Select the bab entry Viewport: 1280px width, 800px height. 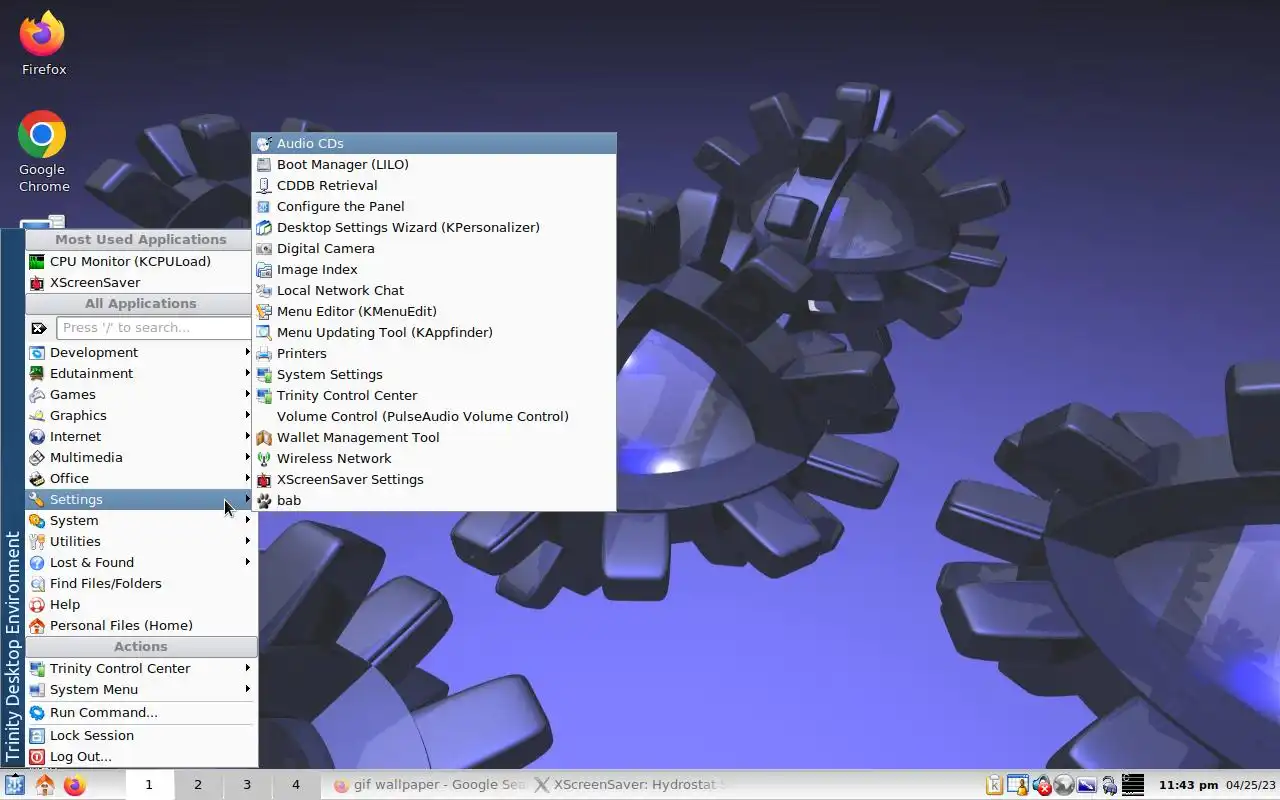(434, 500)
